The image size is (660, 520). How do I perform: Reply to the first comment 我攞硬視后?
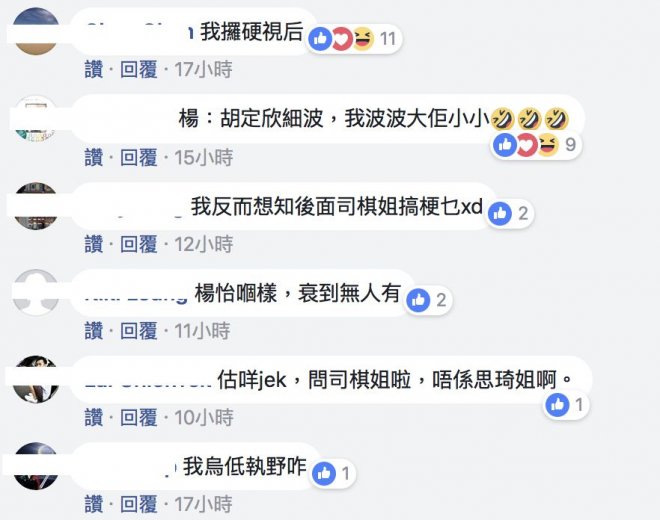[x=138, y=69]
